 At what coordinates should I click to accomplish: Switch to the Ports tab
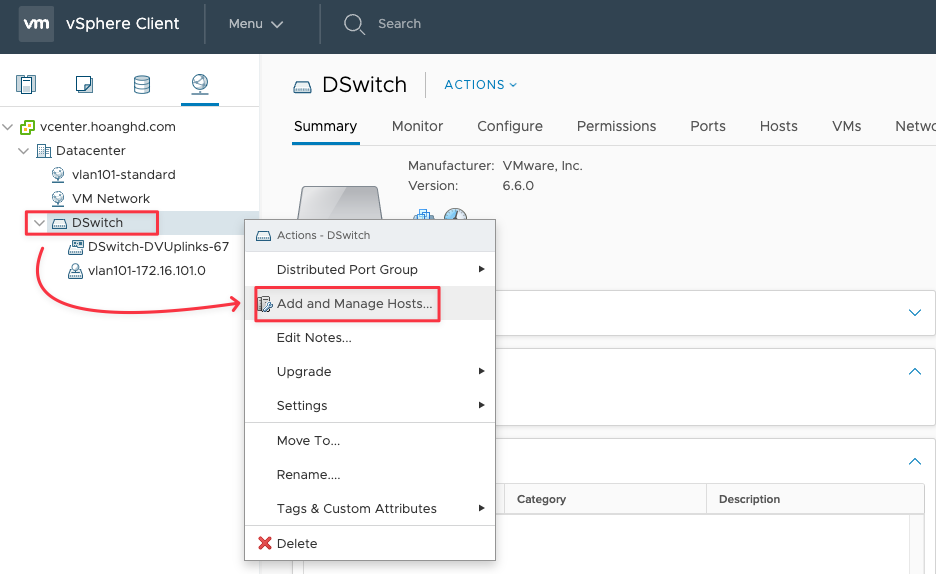click(708, 126)
